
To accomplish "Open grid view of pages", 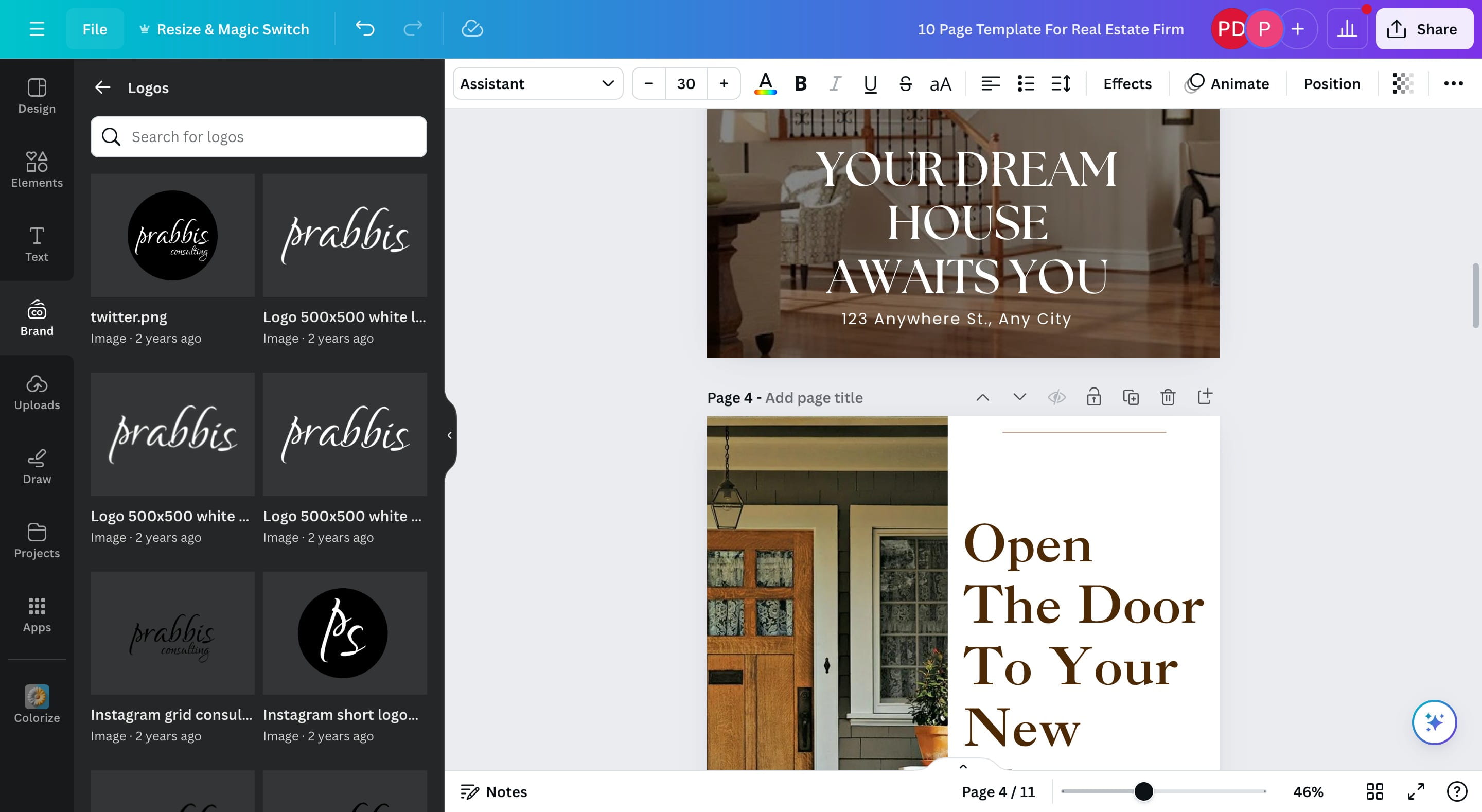I will (x=1374, y=792).
